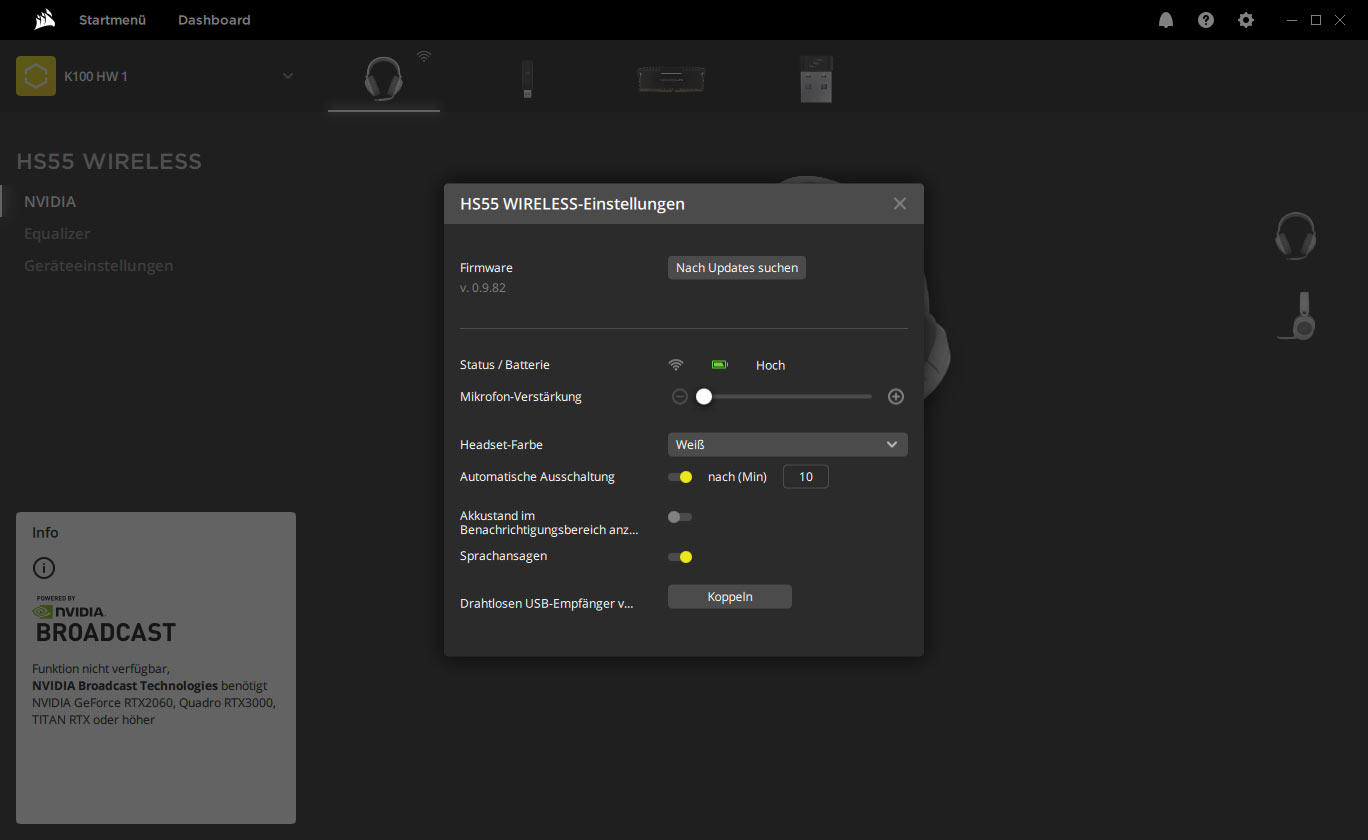Select the USB wireless dongle device icon
Viewport: 1368px width, 840px height.
[x=527, y=79]
